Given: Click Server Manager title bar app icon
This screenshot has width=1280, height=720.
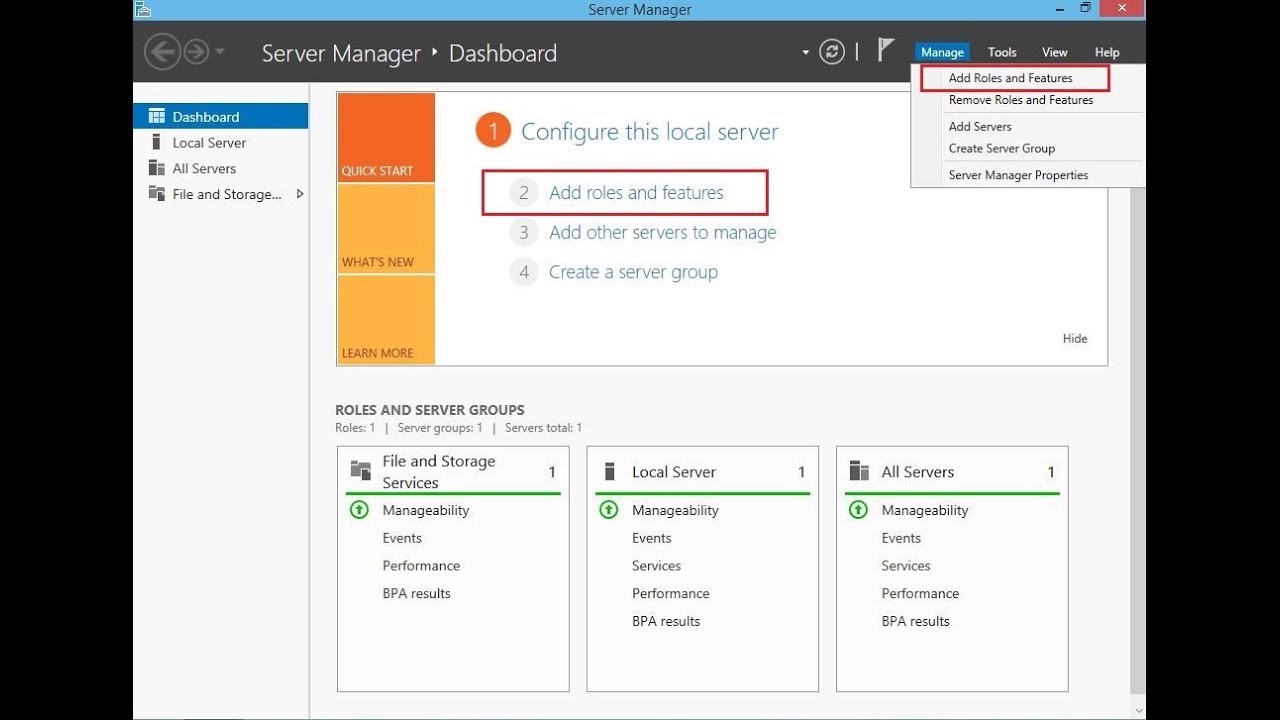Looking at the screenshot, I should pyautogui.click(x=143, y=9).
